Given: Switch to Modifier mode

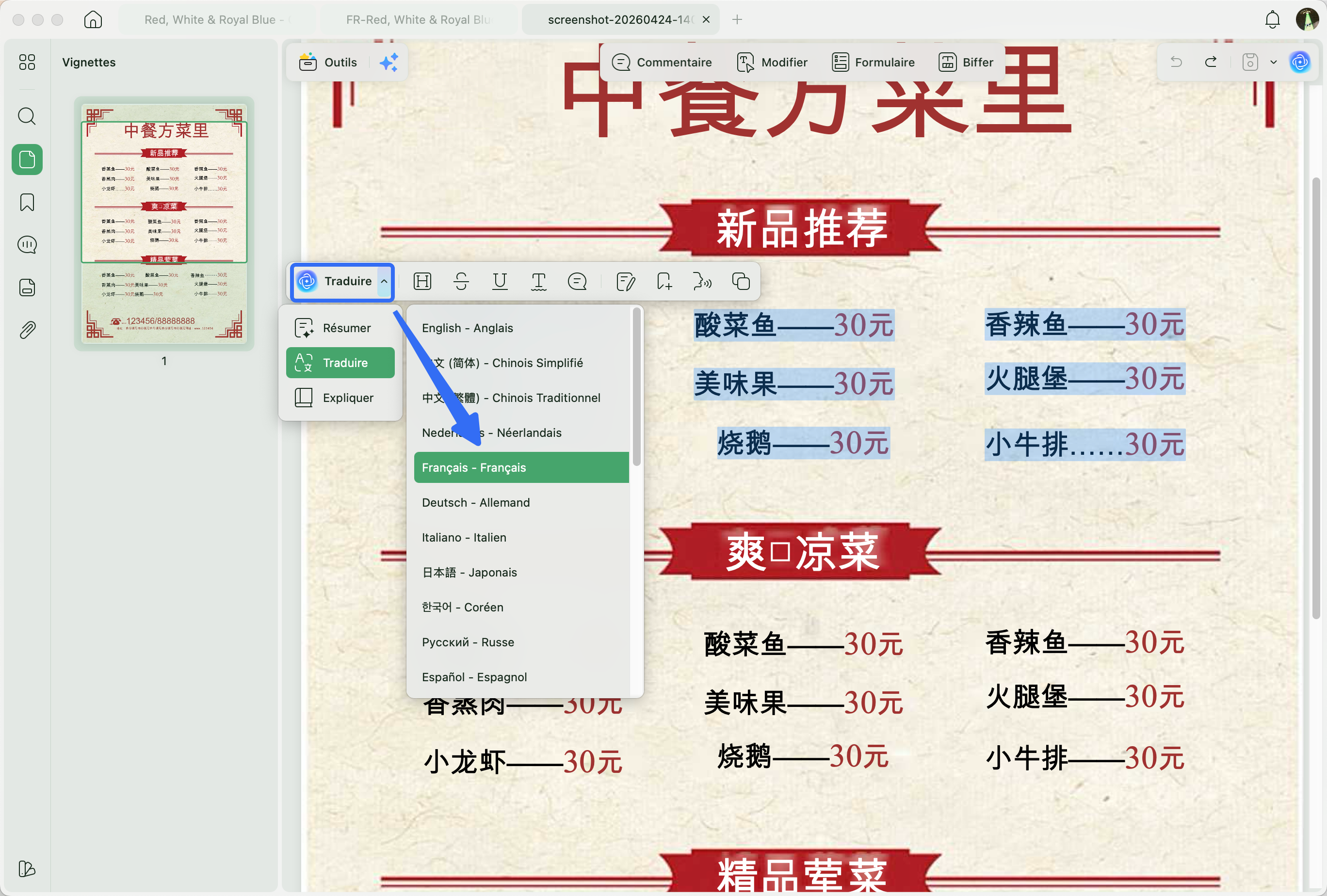Looking at the screenshot, I should click(772, 62).
